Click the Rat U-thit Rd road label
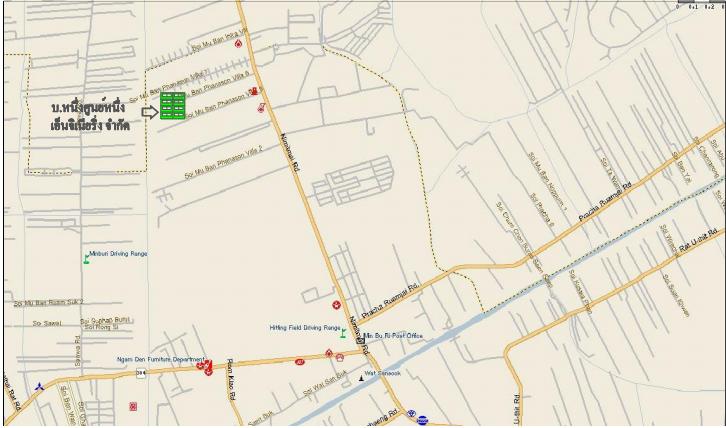Image resolution: width=726 pixels, height=428 pixels. 698,239
